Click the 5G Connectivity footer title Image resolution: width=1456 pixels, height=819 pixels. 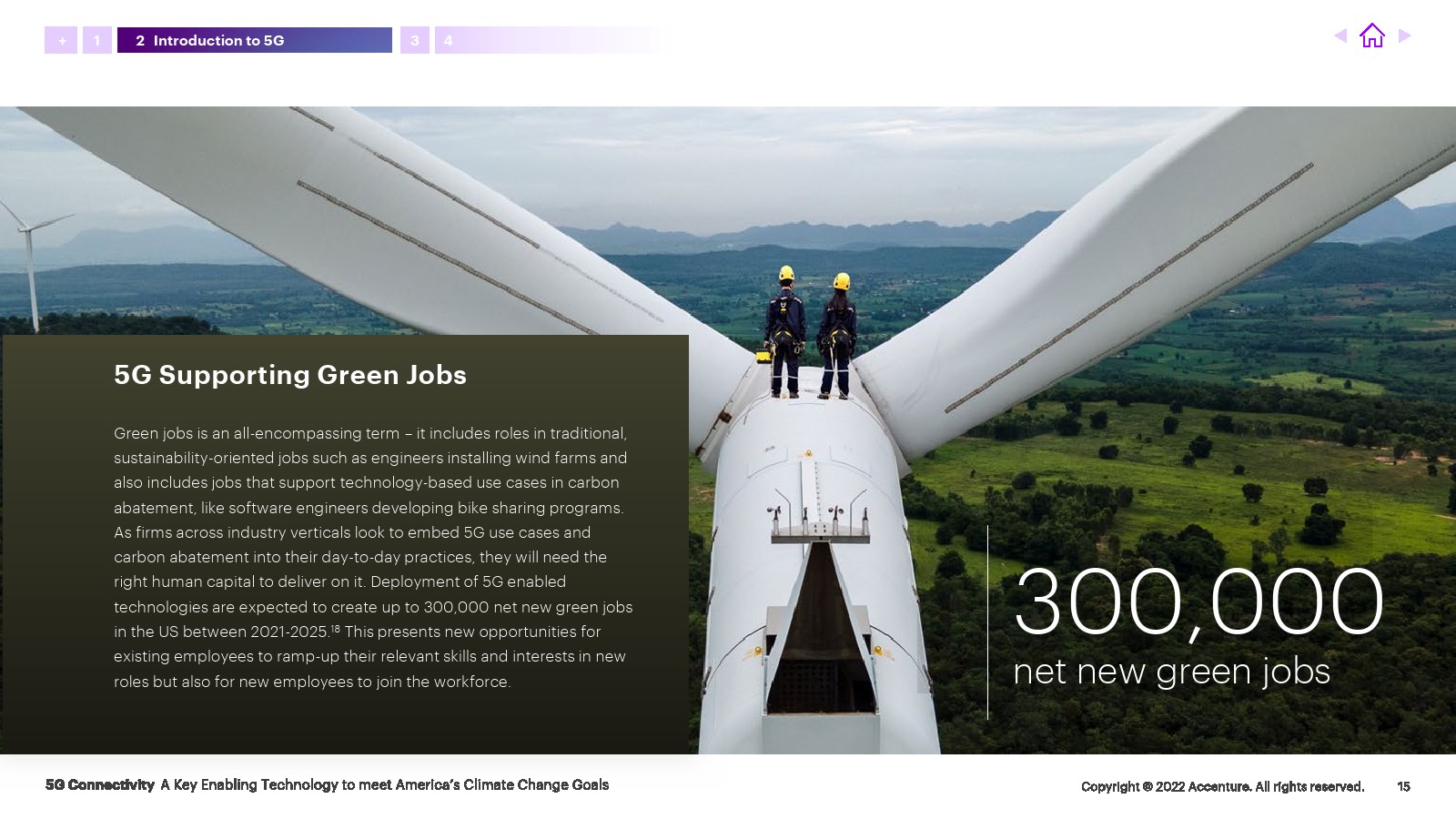pos(100,784)
